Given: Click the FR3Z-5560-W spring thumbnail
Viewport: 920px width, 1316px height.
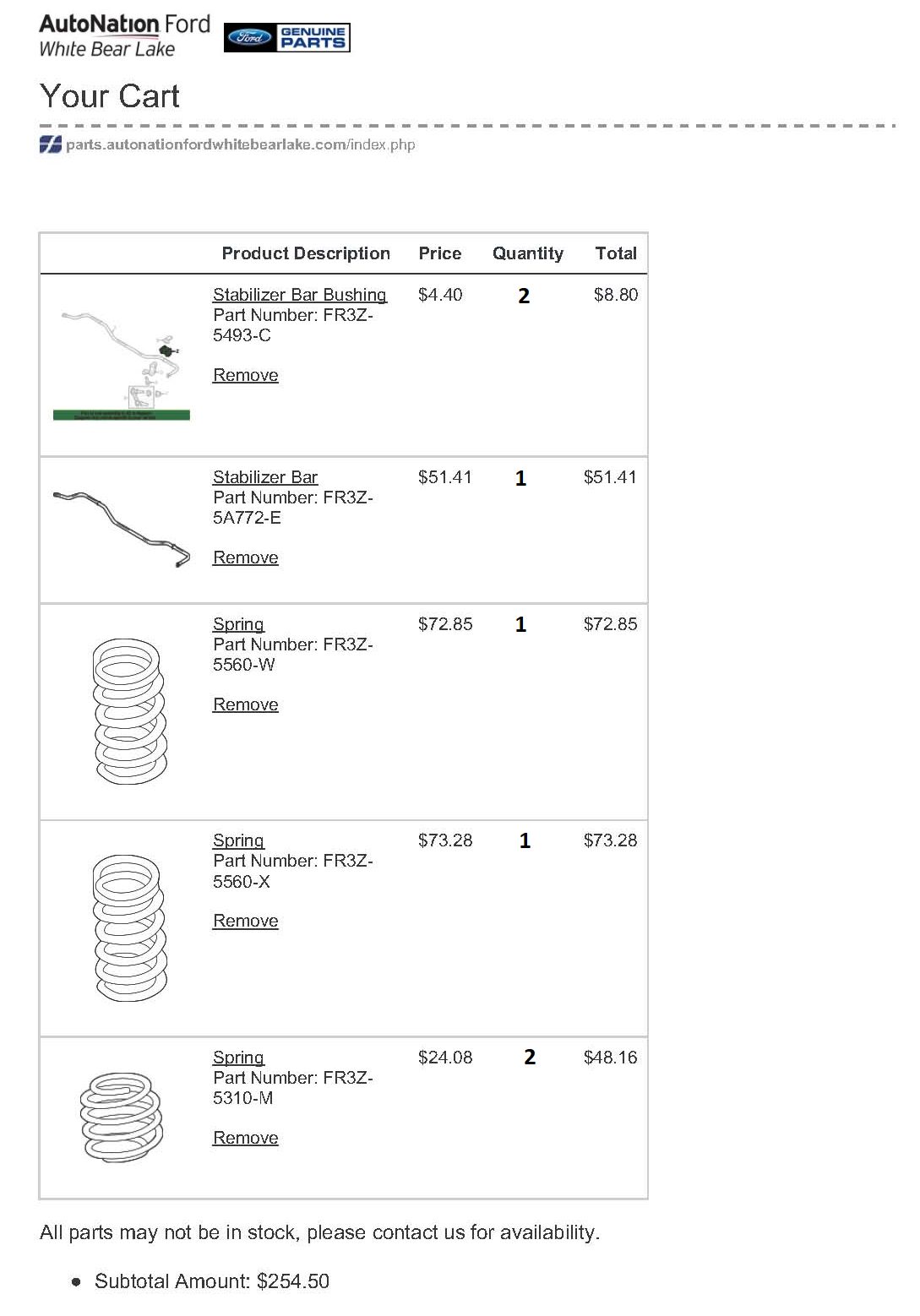Looking at the screenshot, I should pos(128,711).
